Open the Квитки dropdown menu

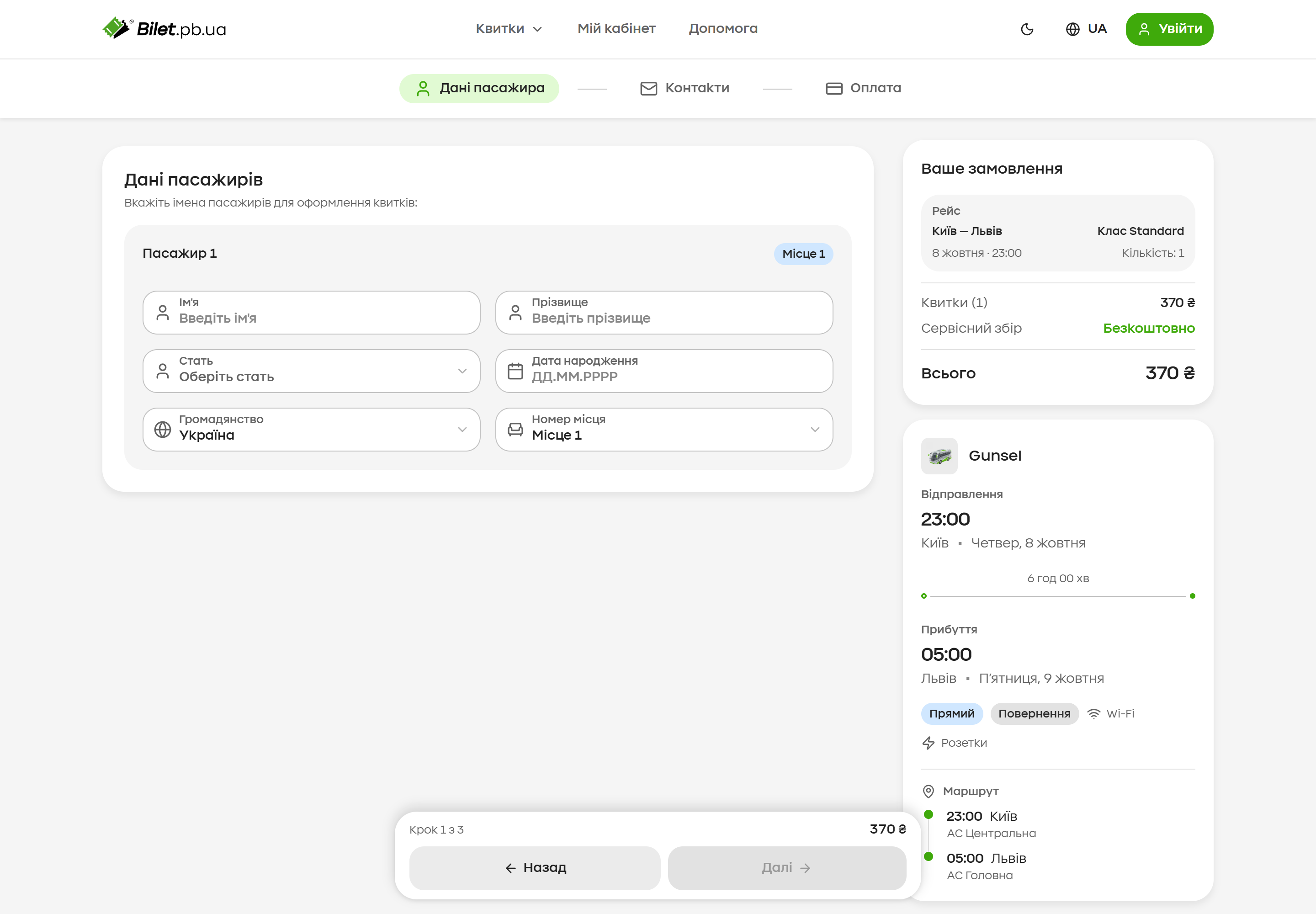(x=509, y=29)
